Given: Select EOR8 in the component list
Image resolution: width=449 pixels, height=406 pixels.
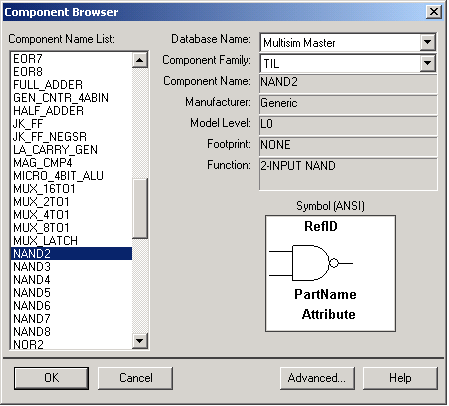Looking at the screenshot, I should coord(71,72).
